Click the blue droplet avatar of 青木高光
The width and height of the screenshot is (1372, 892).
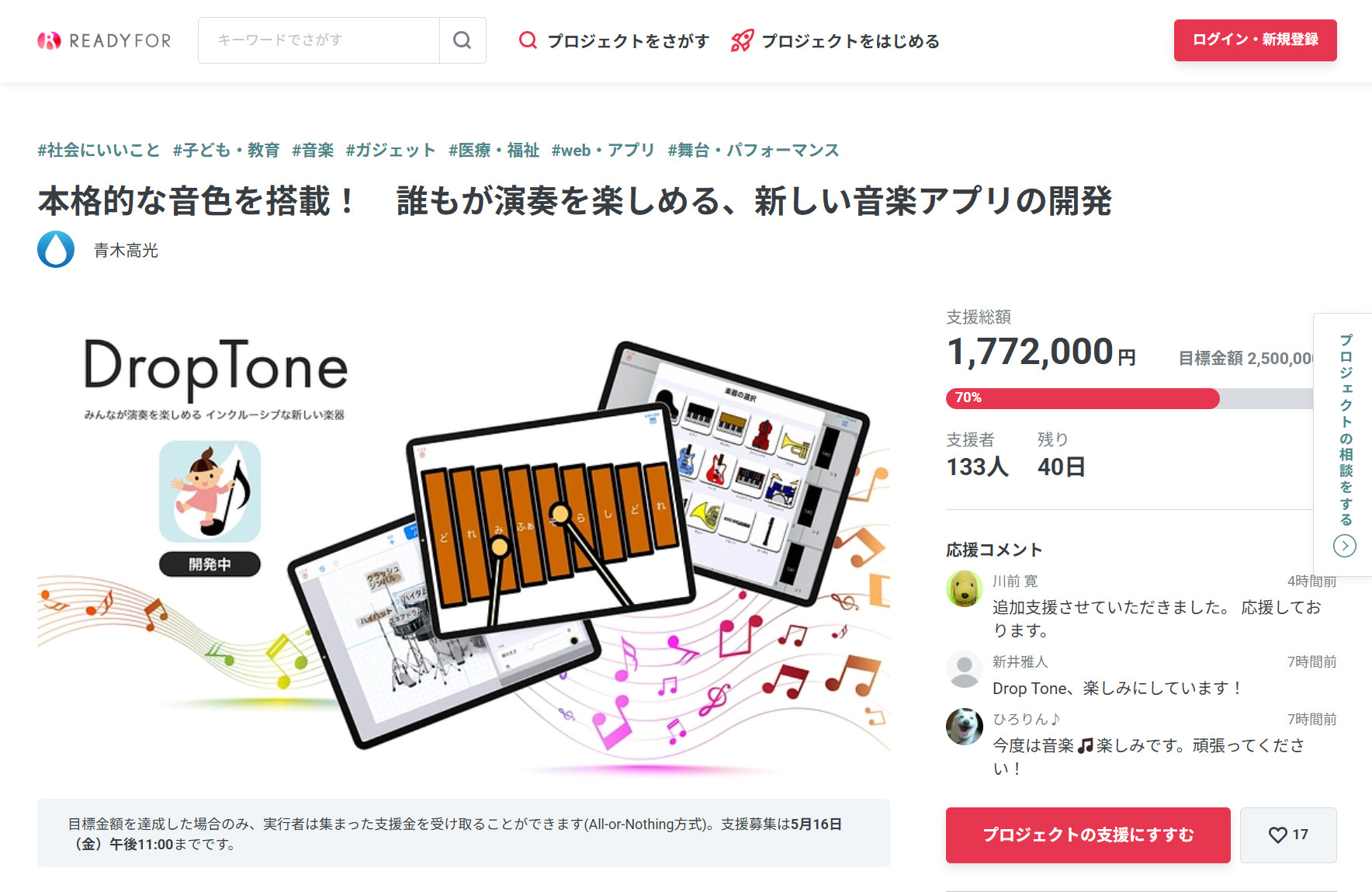click(56, 249)
